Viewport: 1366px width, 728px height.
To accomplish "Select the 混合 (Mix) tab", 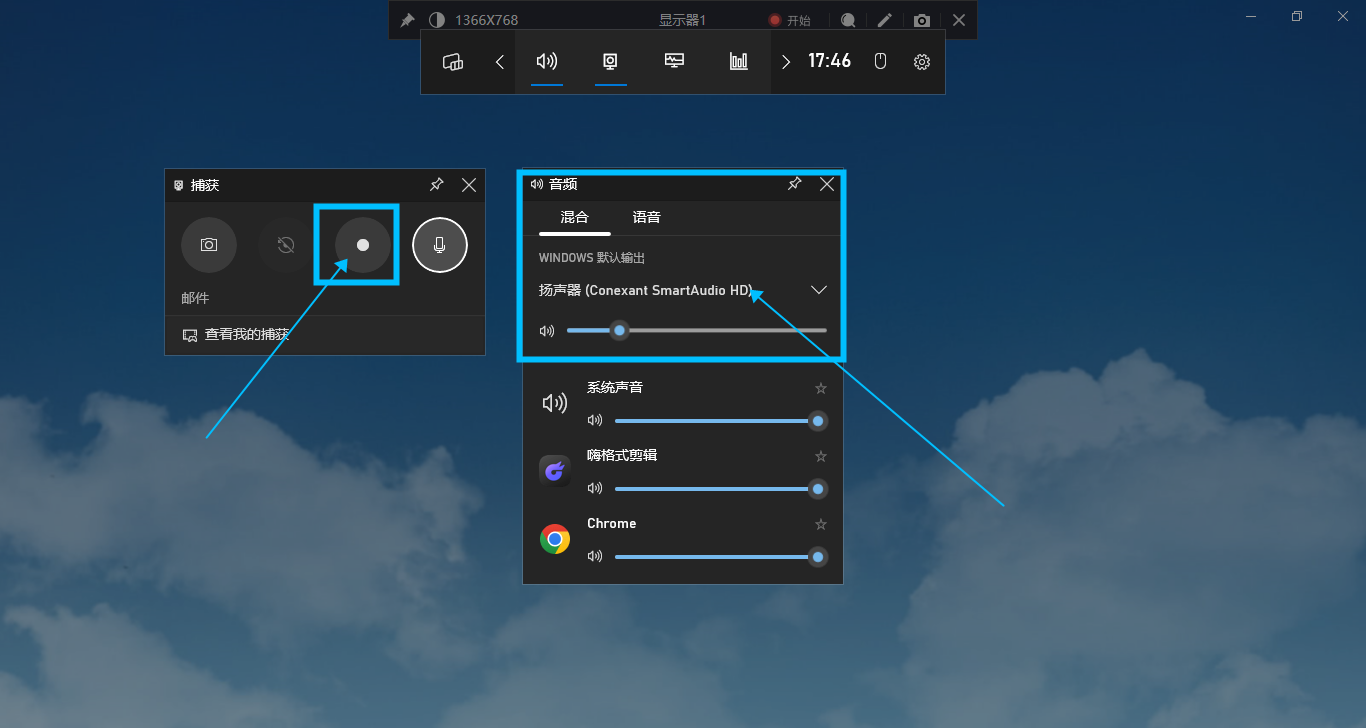I will click(573, 217).
